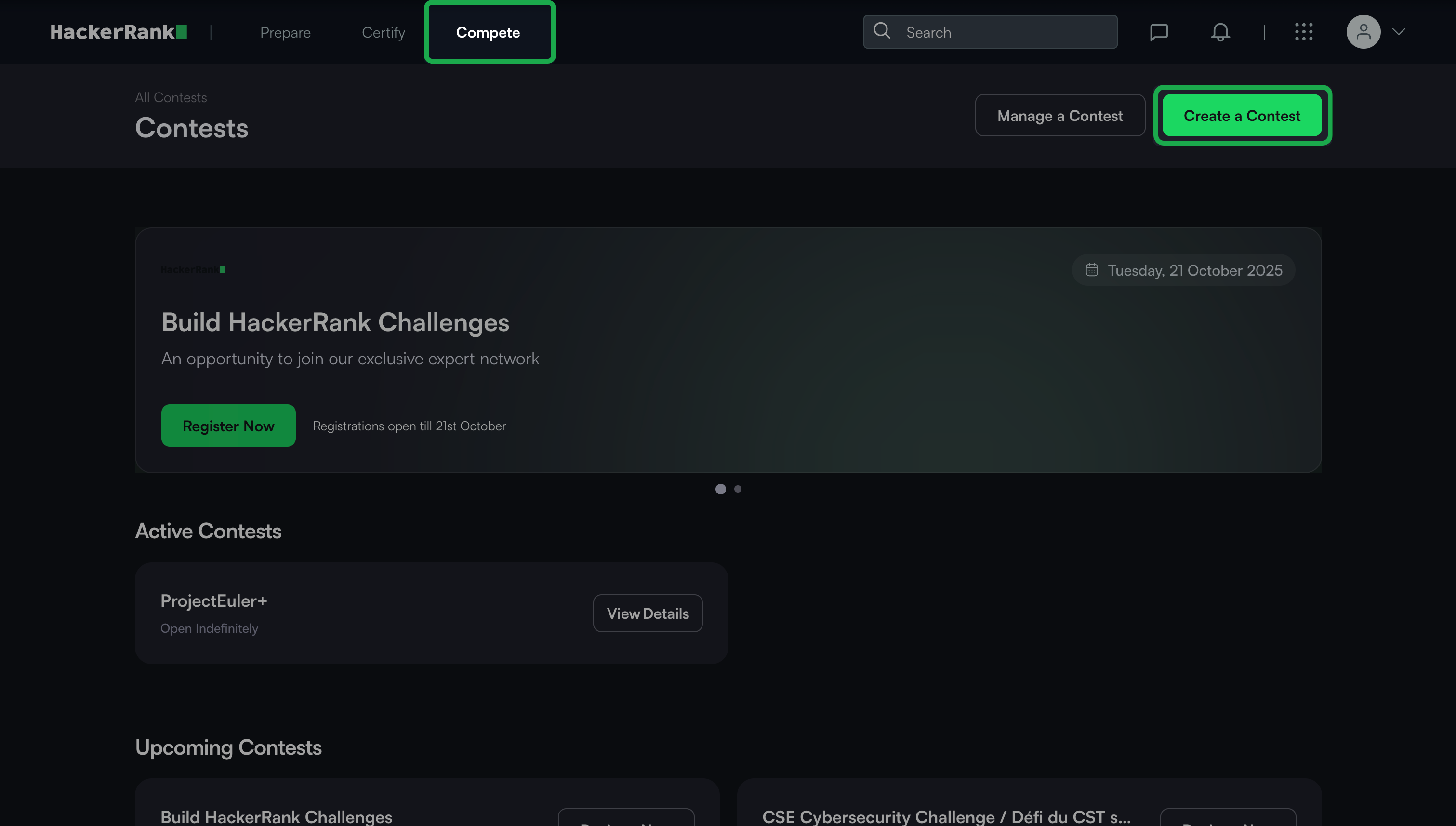
Task: Select the first carousel dot
Action: coord(720,489)
